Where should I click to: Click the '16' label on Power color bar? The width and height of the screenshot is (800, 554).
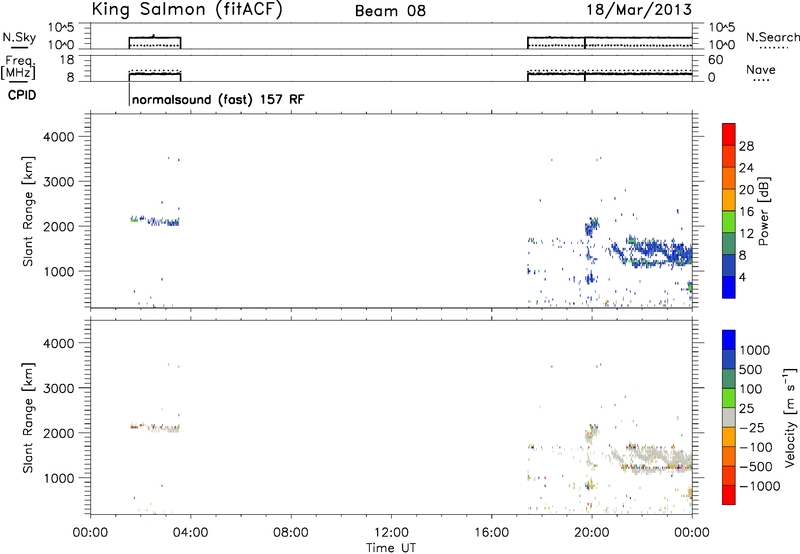[x=746, y=212]
